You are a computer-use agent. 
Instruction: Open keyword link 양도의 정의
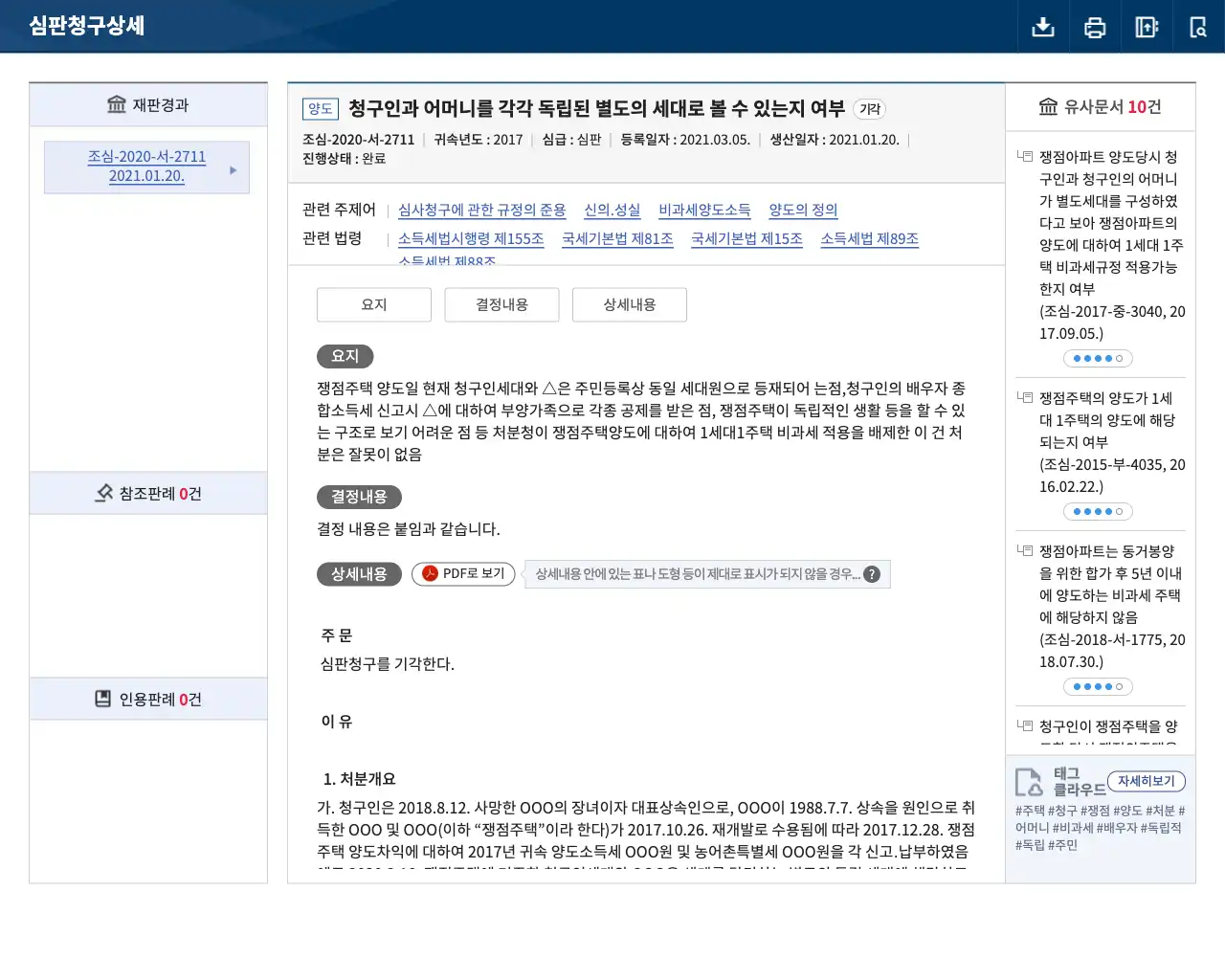pyautogui.click(x=803, y=210)
